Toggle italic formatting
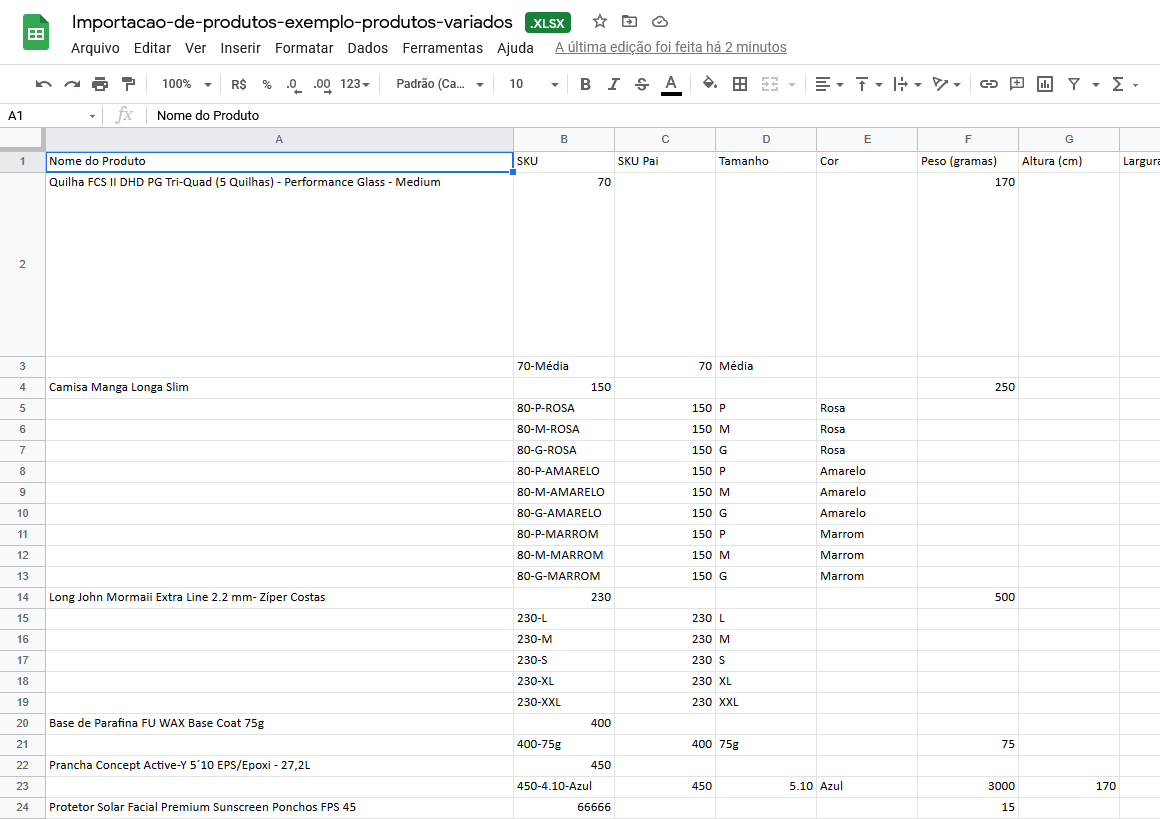Image resolution: width=1160 pixels, height=819 pixels. 613,84
